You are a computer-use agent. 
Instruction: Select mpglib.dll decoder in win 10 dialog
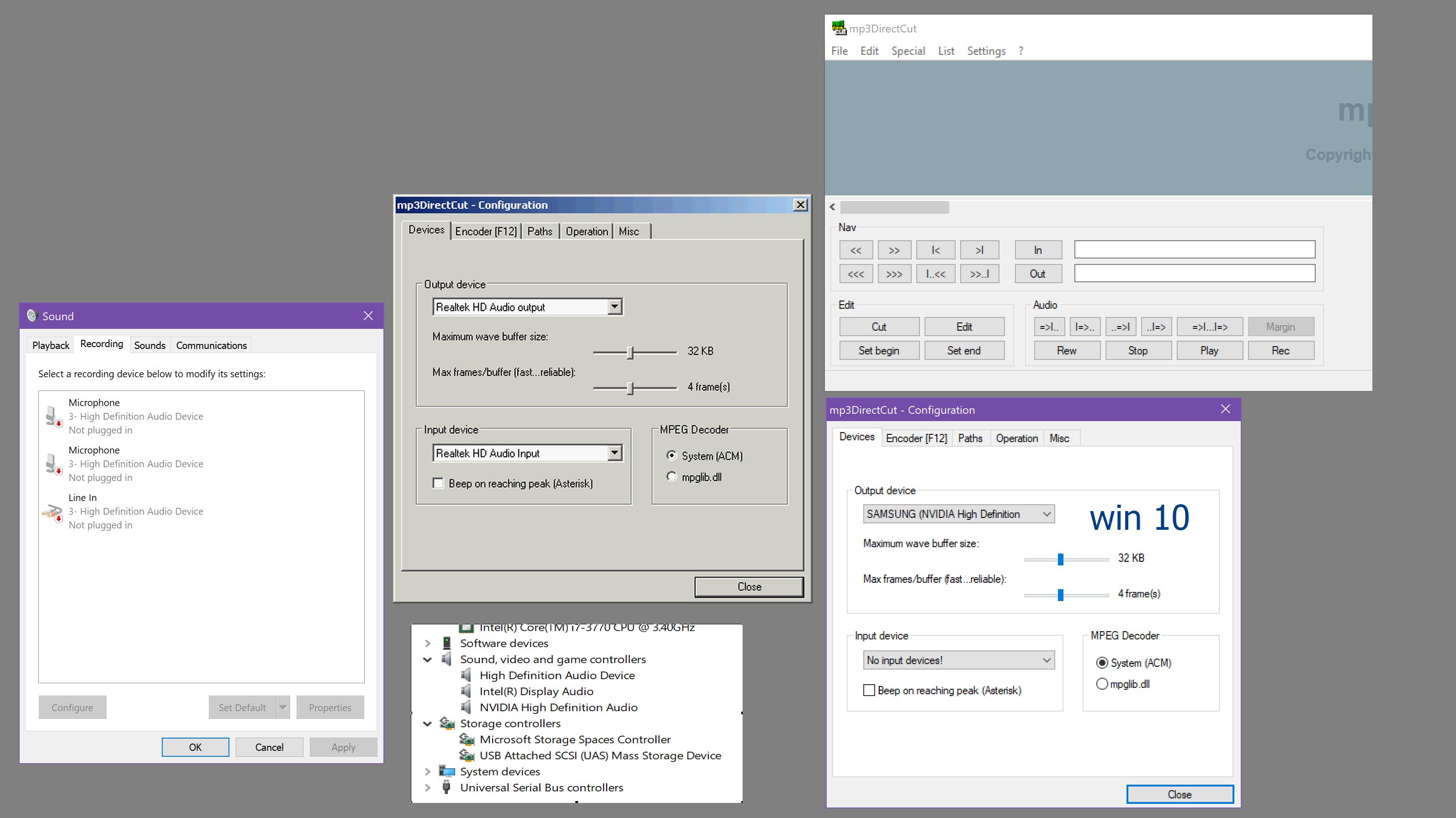point(1102,684)
